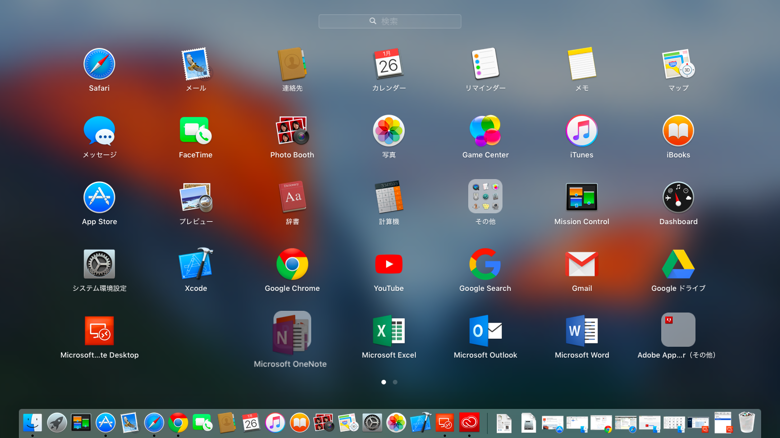Screen dimensions: 780x438
Task: Open App Store from the Dock
Action: (105, 423)
